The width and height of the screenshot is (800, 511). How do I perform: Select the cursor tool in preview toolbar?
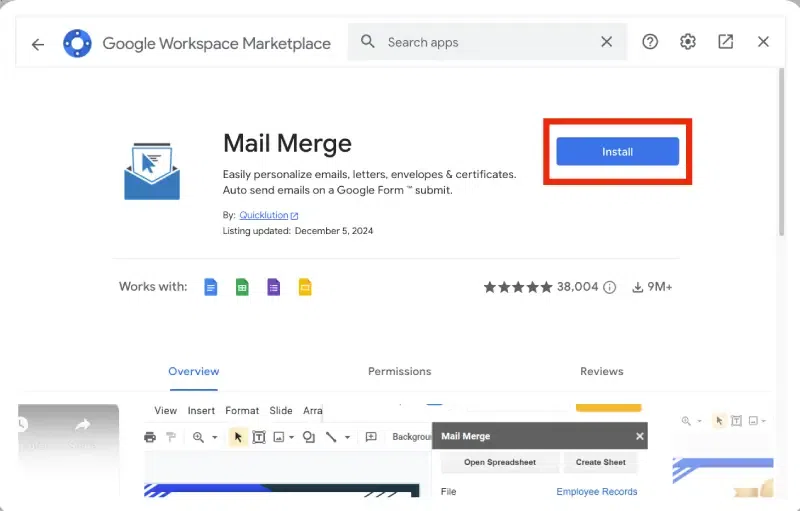click(x=238, y=437)
